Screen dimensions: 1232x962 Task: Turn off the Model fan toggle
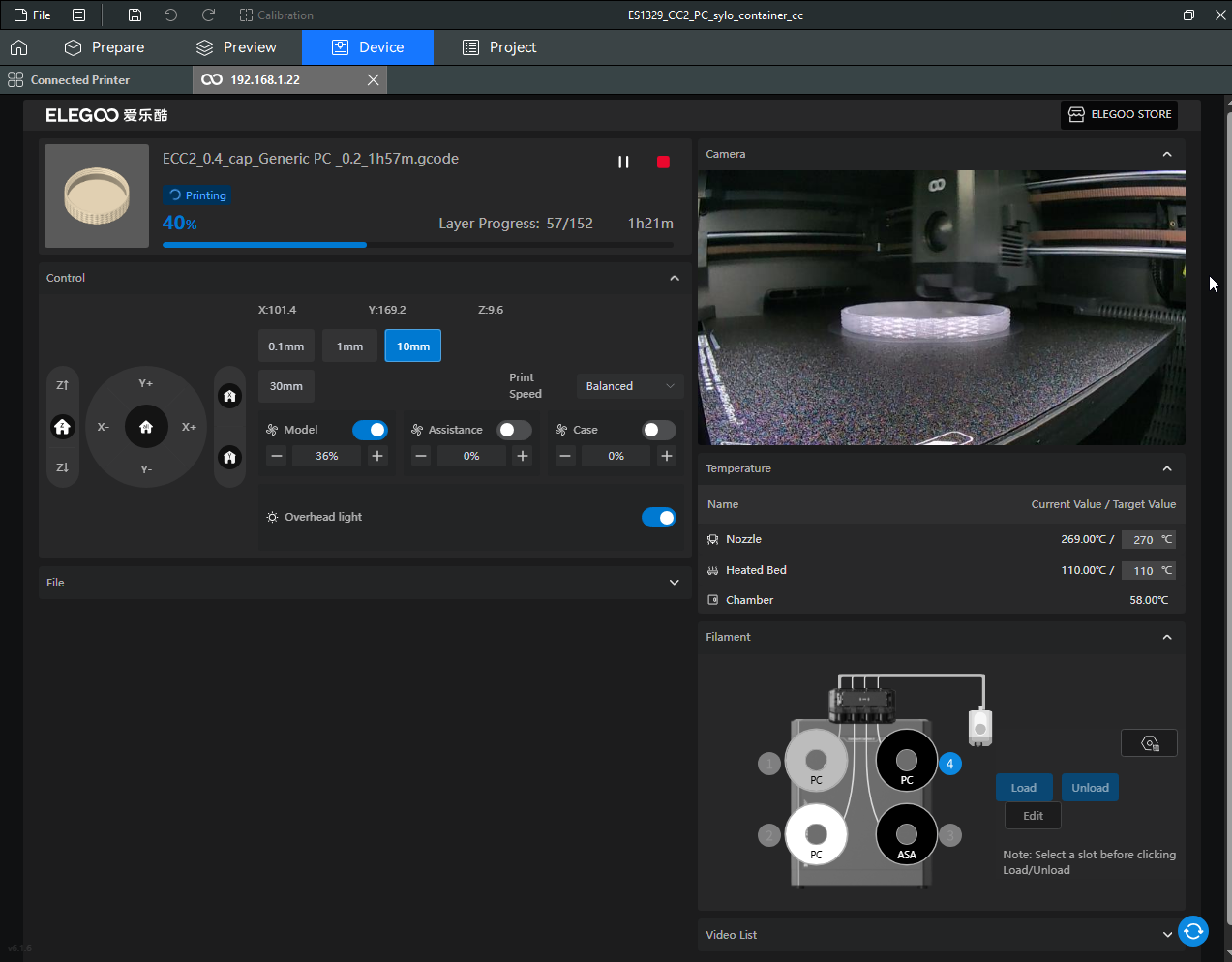(370, 430)
